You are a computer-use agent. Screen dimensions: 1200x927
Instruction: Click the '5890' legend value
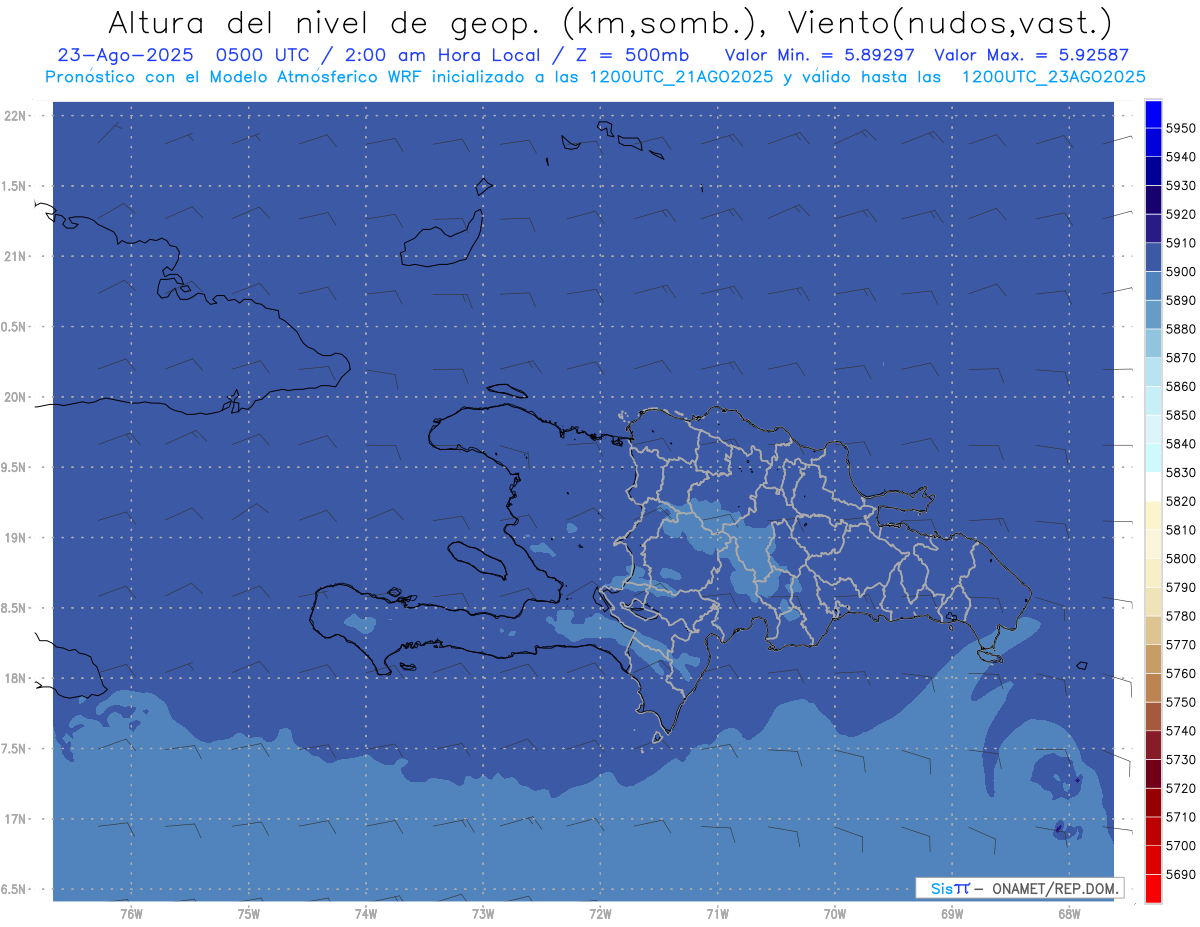pos(1181,300)
